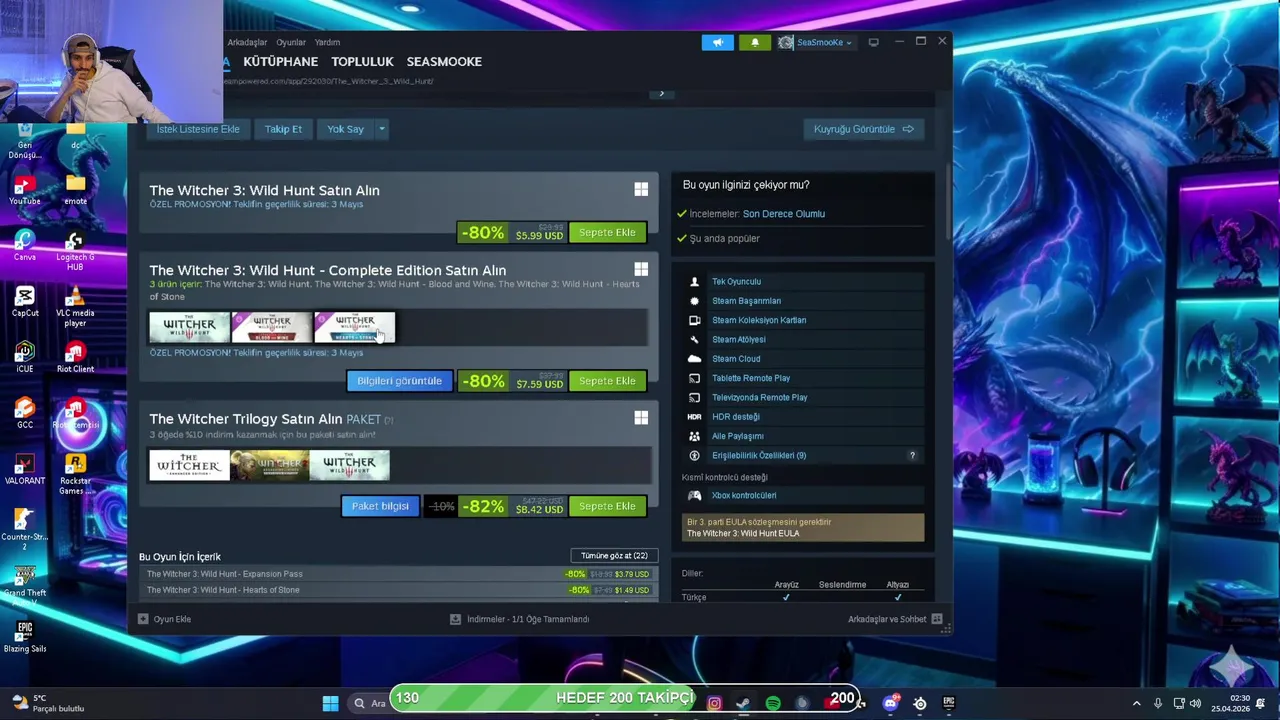The image size is (1280, 720).
Task: Open the Yardım menu
Action: click(327, 42)
